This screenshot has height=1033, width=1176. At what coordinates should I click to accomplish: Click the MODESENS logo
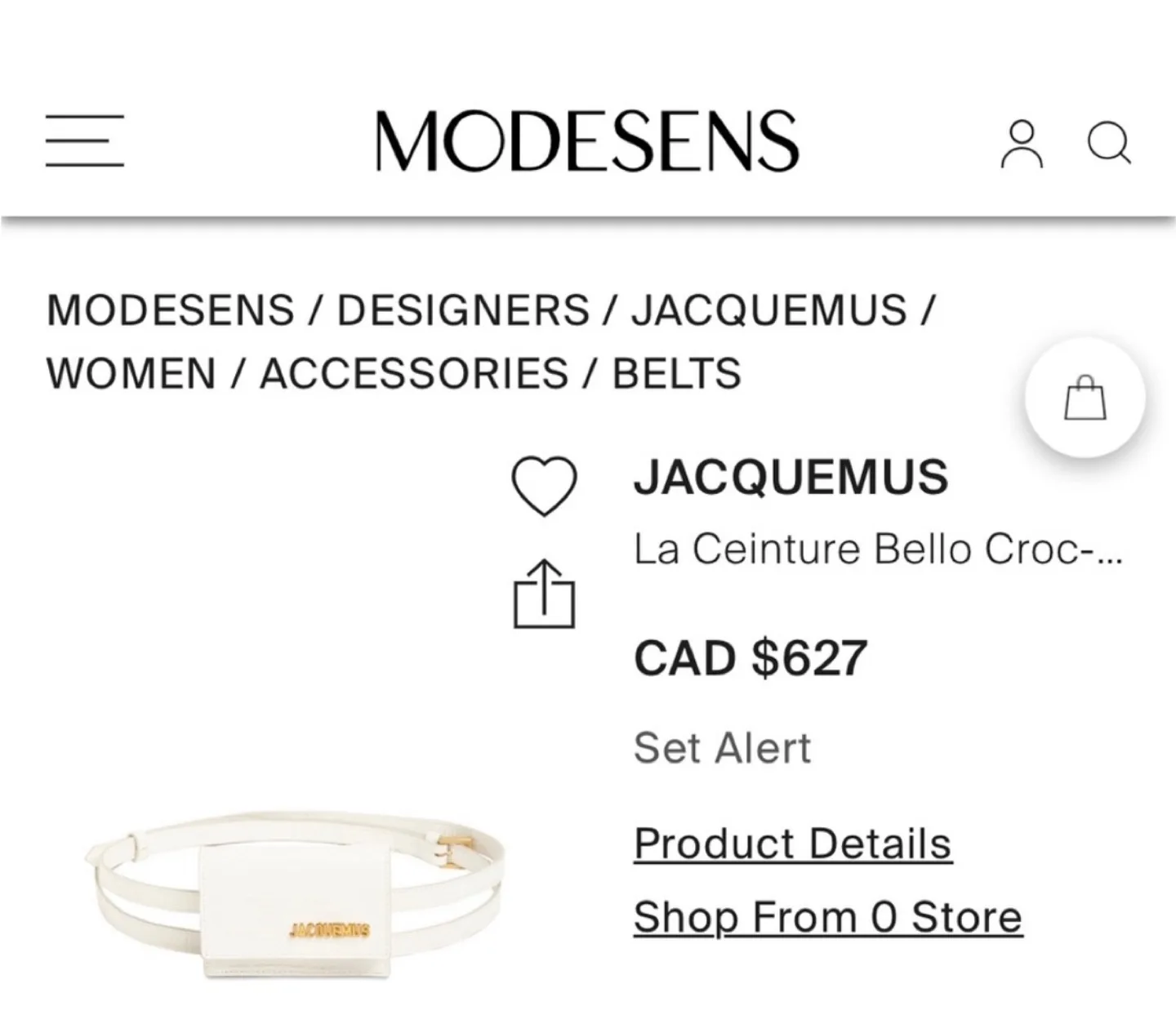coord(587,139)
